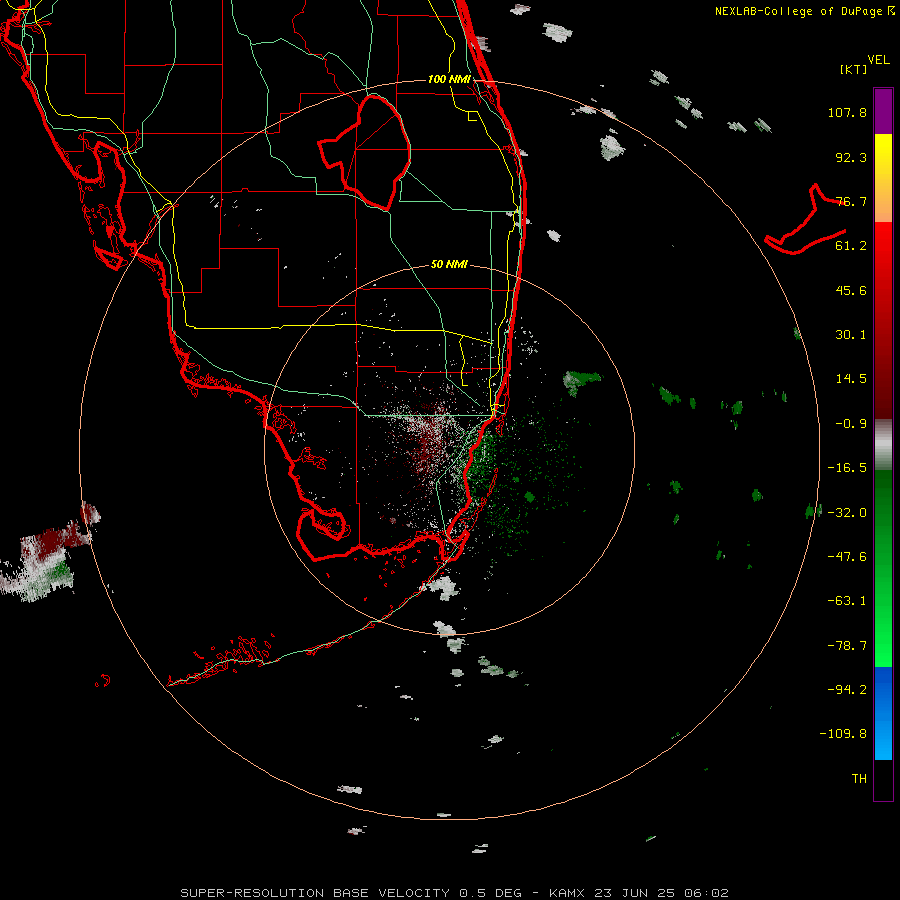Click the Bahamas island outline east of Florida
900x900 pixels.
click(805, 219)
